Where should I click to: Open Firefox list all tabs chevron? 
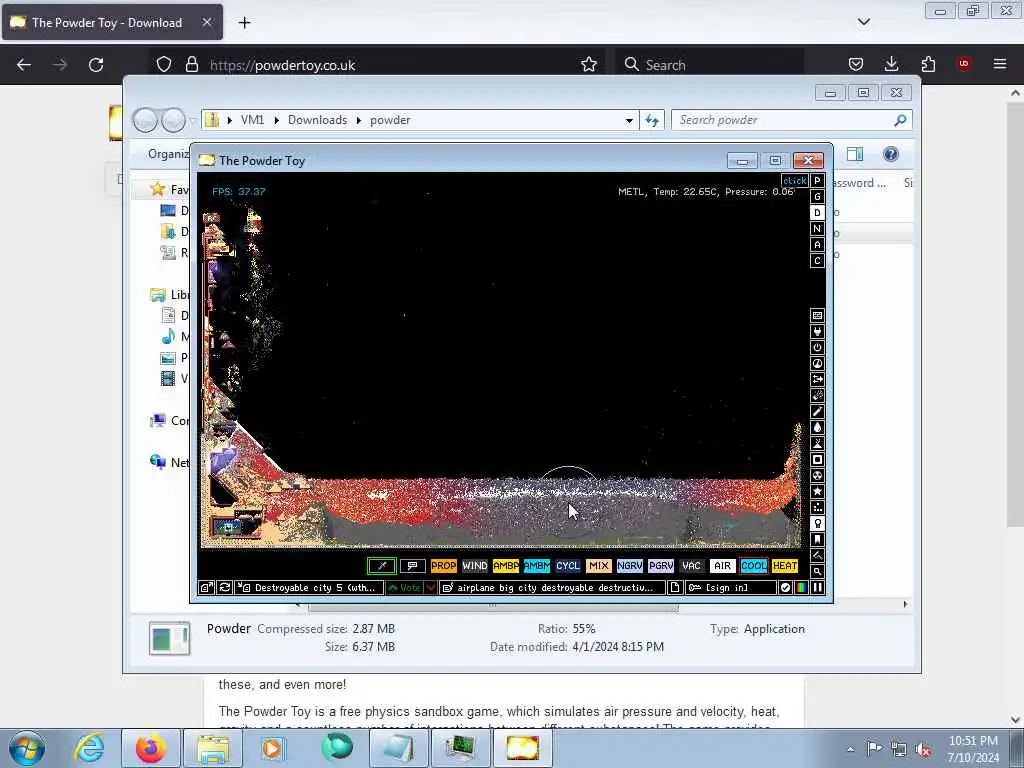coord(863,22)
